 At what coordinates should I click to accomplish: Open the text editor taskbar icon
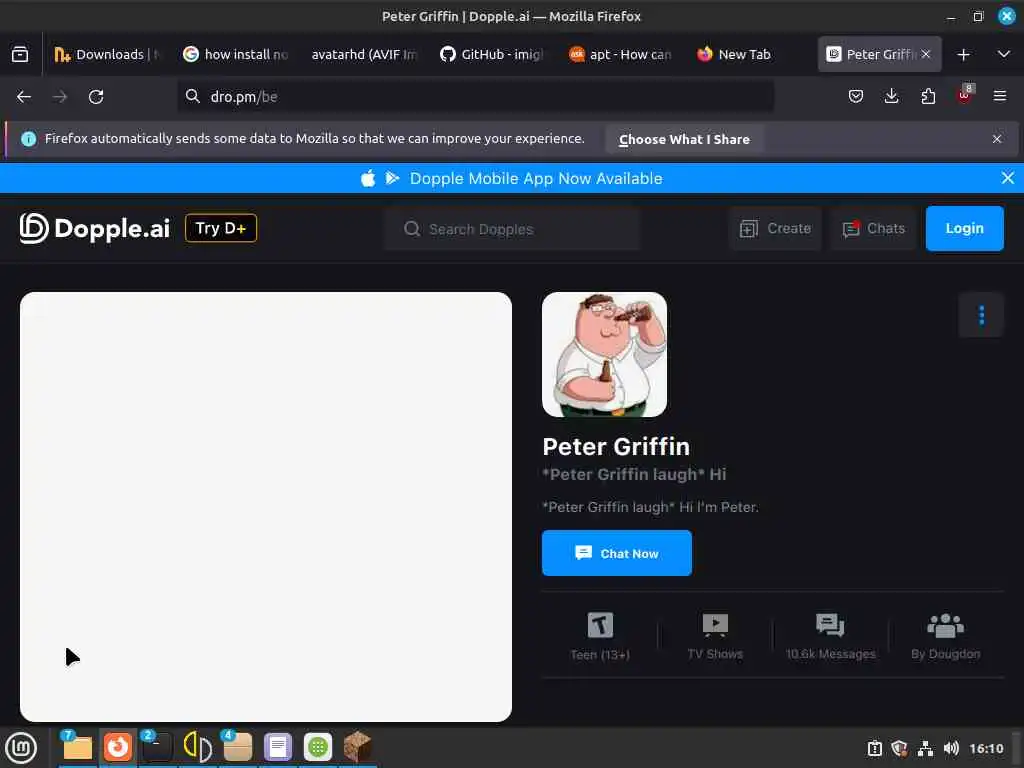point(278,747)
